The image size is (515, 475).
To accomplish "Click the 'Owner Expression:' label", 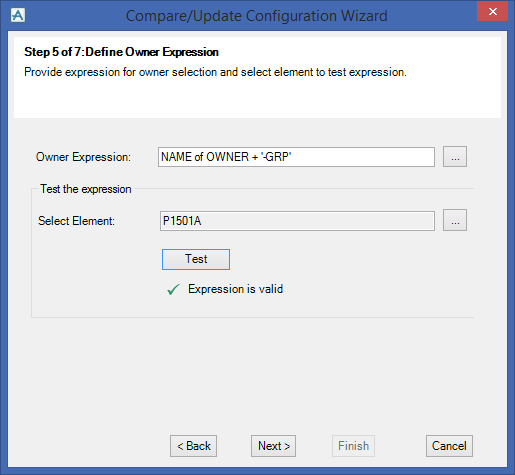I will [83, 157].
